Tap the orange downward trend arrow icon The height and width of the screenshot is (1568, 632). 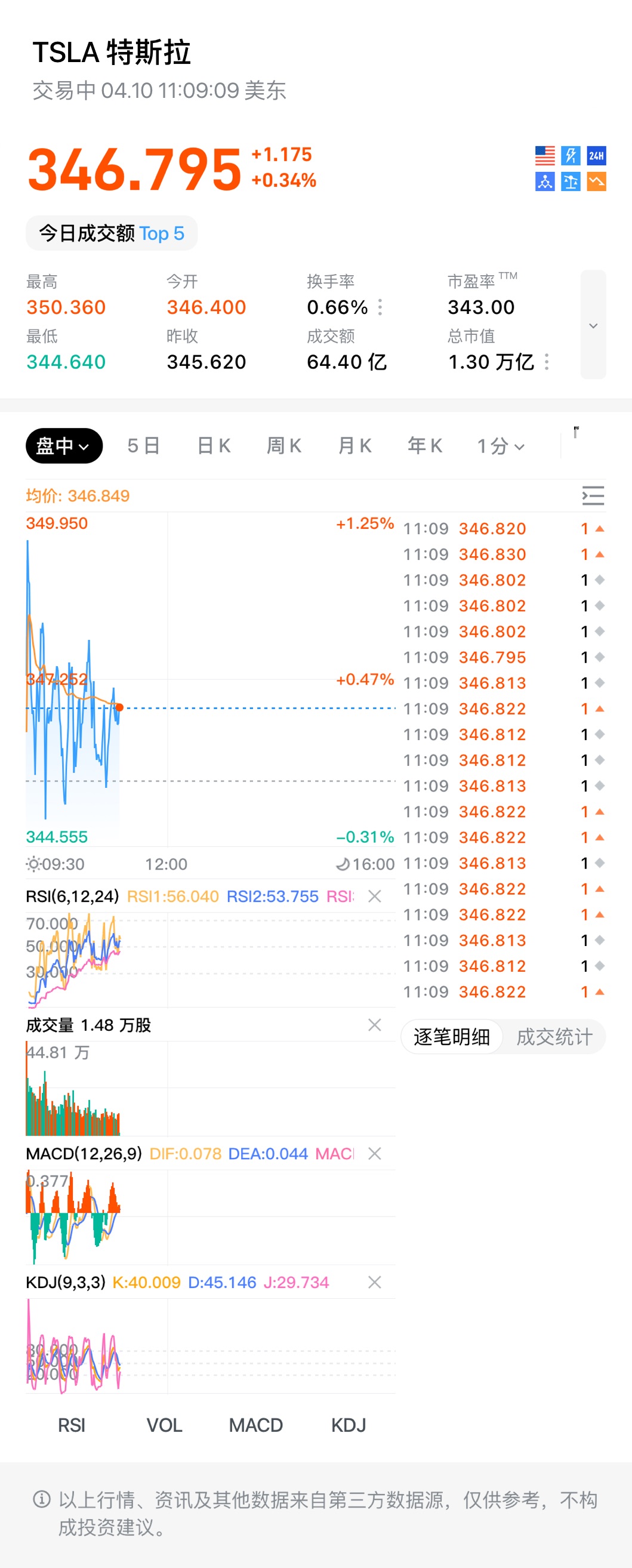click(596, 181)
